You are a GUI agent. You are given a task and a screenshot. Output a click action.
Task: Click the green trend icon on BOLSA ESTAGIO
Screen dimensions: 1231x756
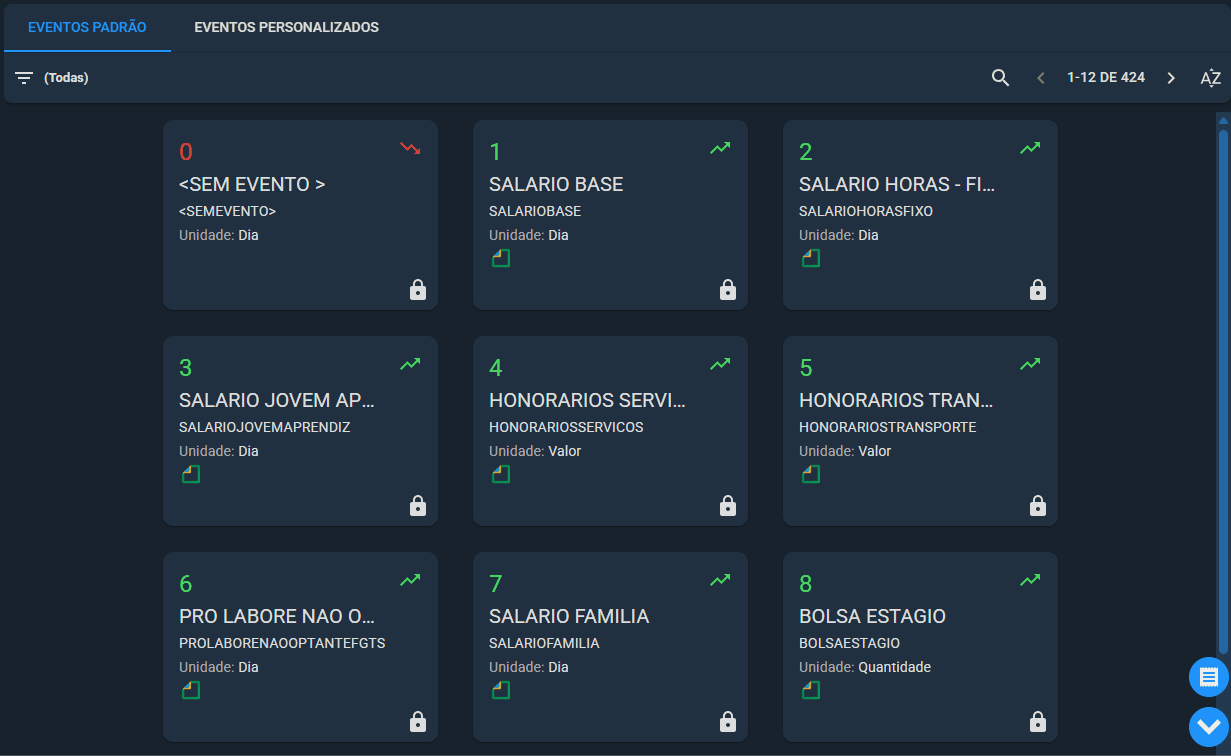pyautogui.click(x=1030, y=580)
